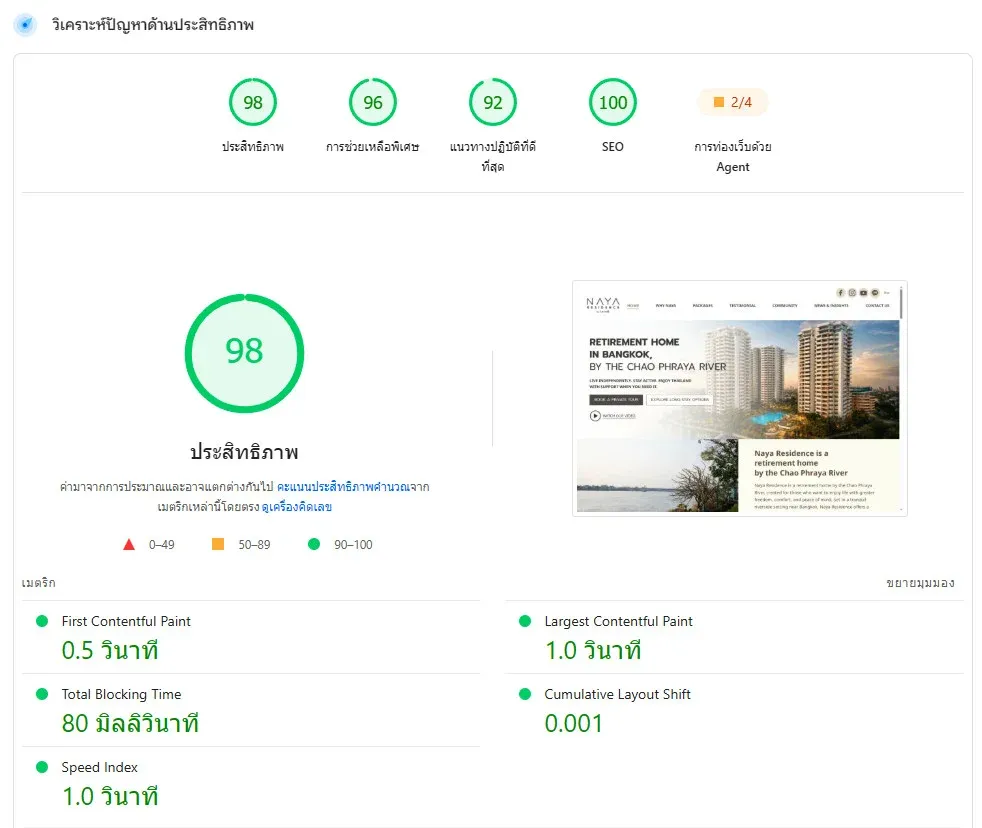Open the 2/4 Agent browsing category
The image size is (982, 828).
click(x=733, y=102)
